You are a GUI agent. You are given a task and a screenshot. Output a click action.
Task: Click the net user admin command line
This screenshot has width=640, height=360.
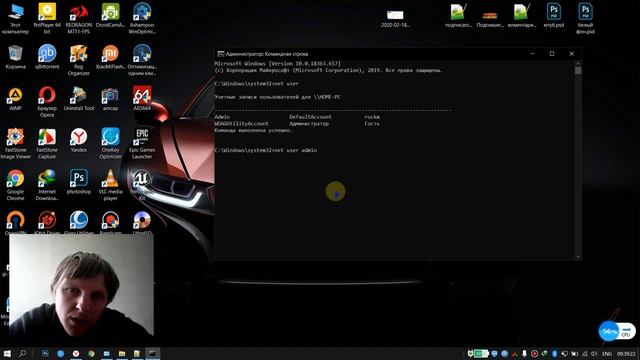click(x=266, y=150)
